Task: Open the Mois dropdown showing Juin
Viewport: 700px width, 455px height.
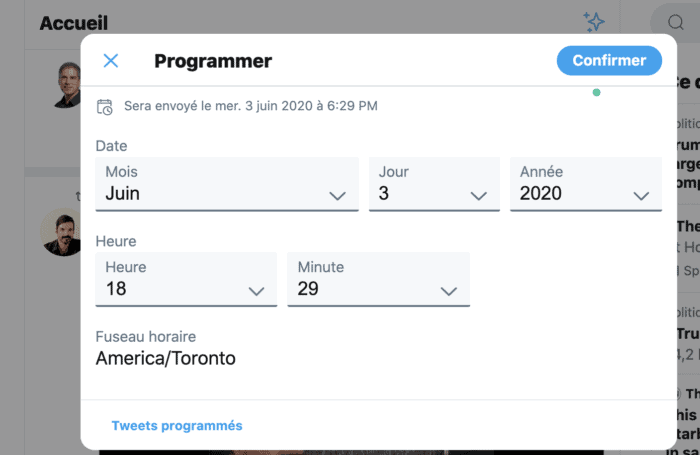Action: click(x=226, y=184)
